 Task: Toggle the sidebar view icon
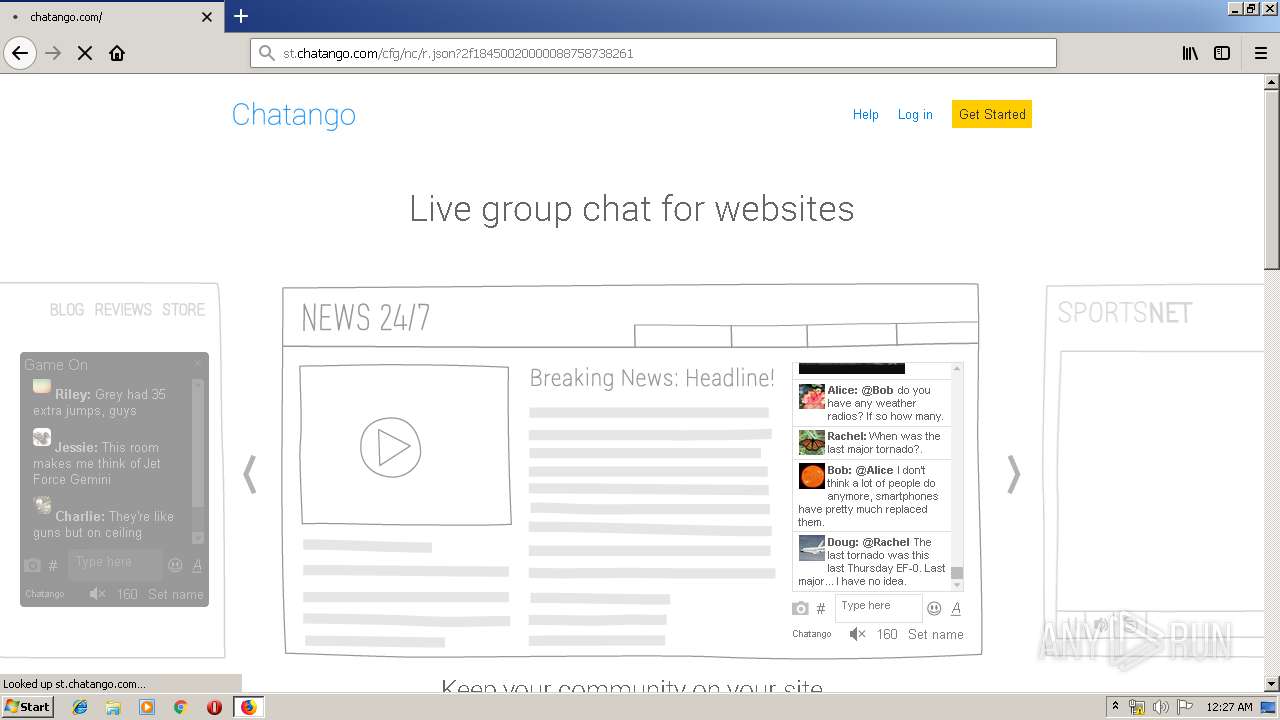coord(1222,53)
